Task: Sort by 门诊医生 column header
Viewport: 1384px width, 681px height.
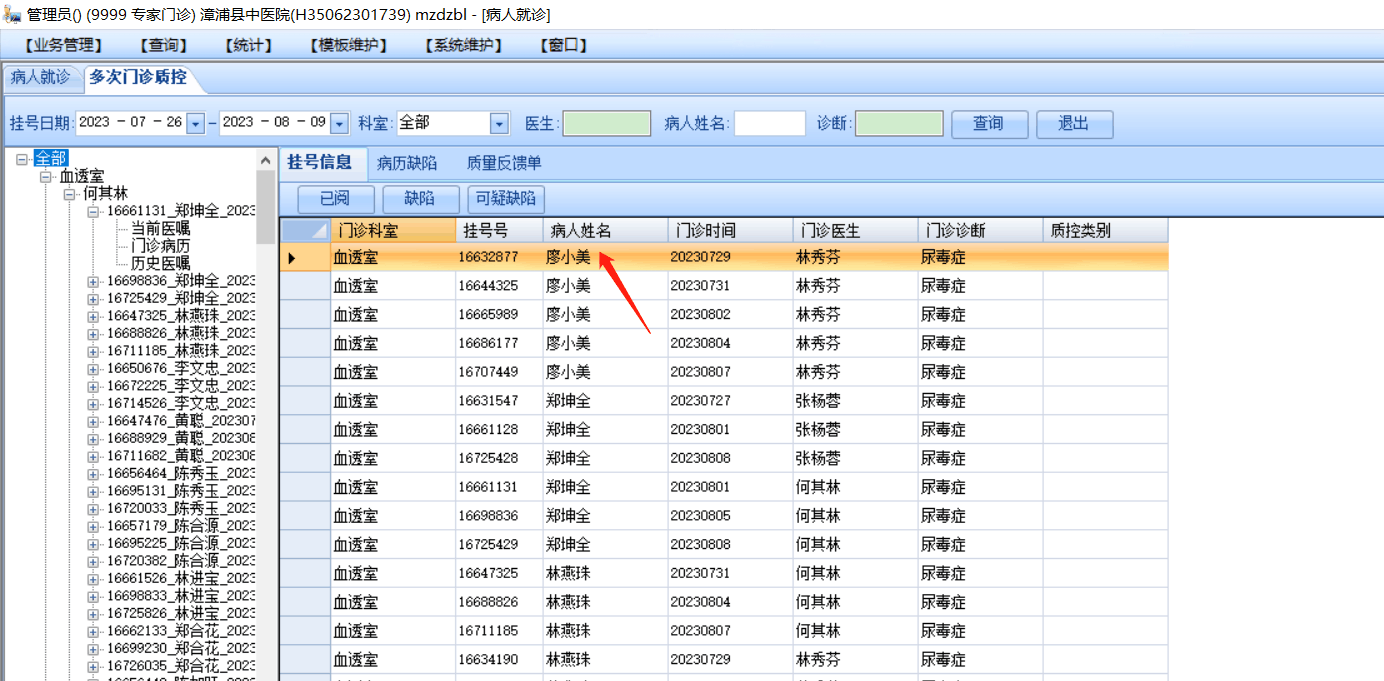Action: (x=855, y=230)
